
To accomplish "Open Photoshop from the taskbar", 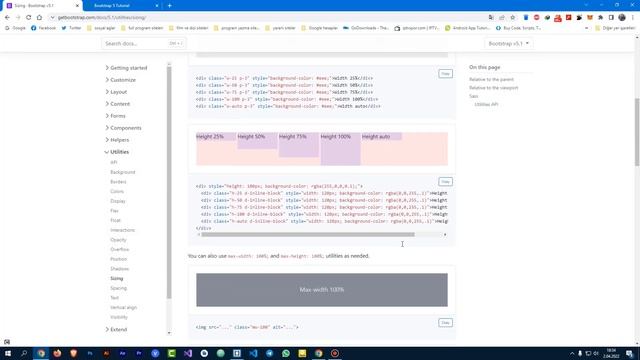I will (x=90, y=353).
